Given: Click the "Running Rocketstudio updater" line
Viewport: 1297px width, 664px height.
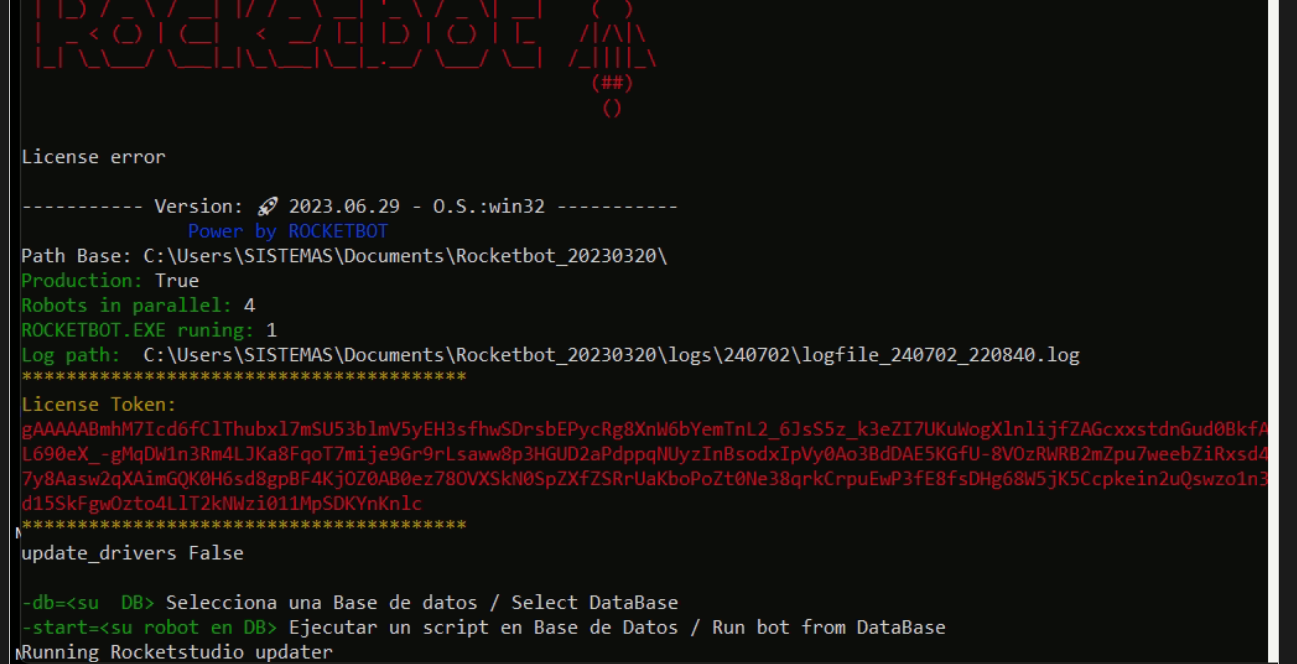Looking at the screenshot, I should [x=177, y=653].
